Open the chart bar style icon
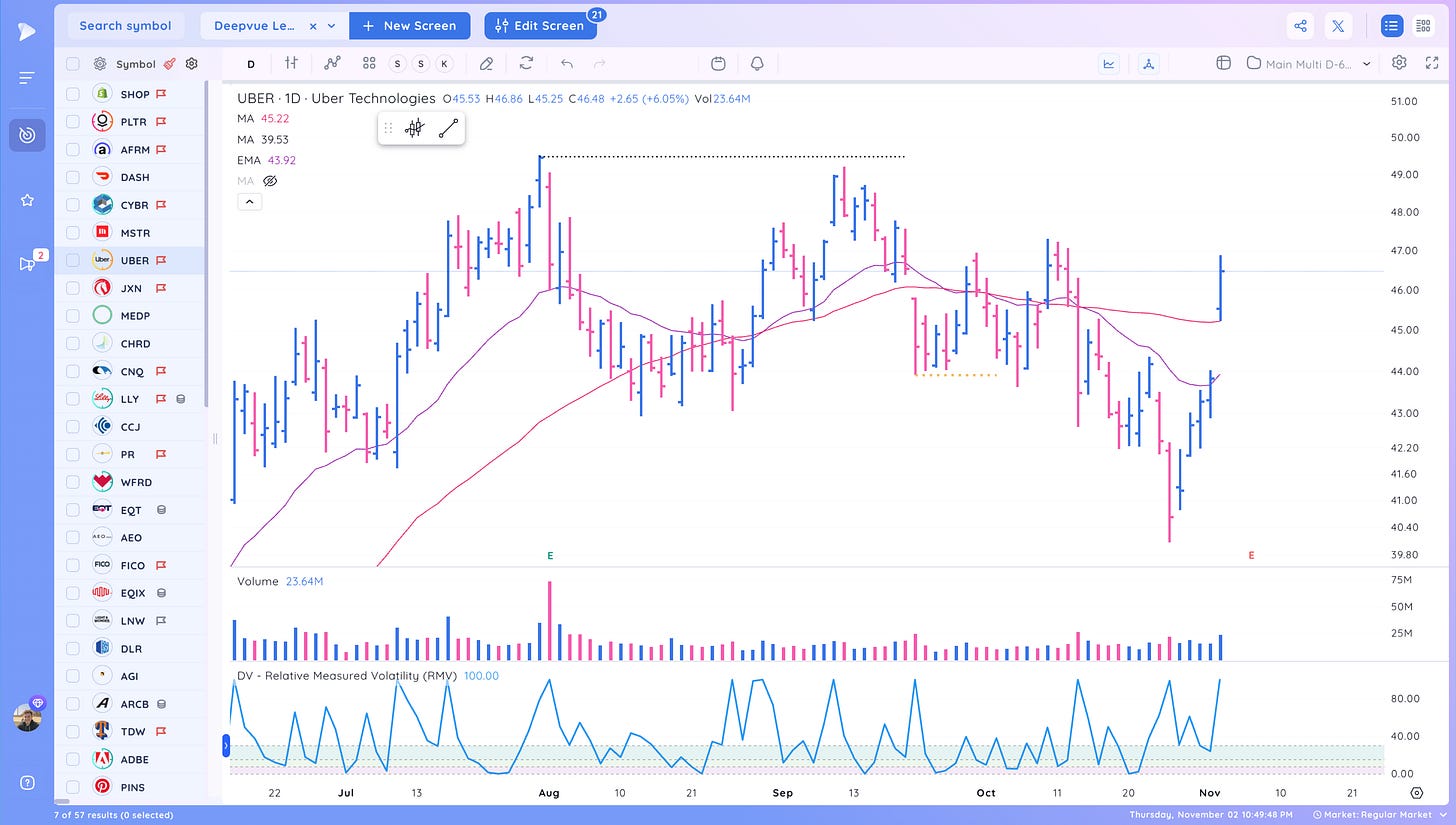Screen dimensions: 1456x825 pos(291,63)
